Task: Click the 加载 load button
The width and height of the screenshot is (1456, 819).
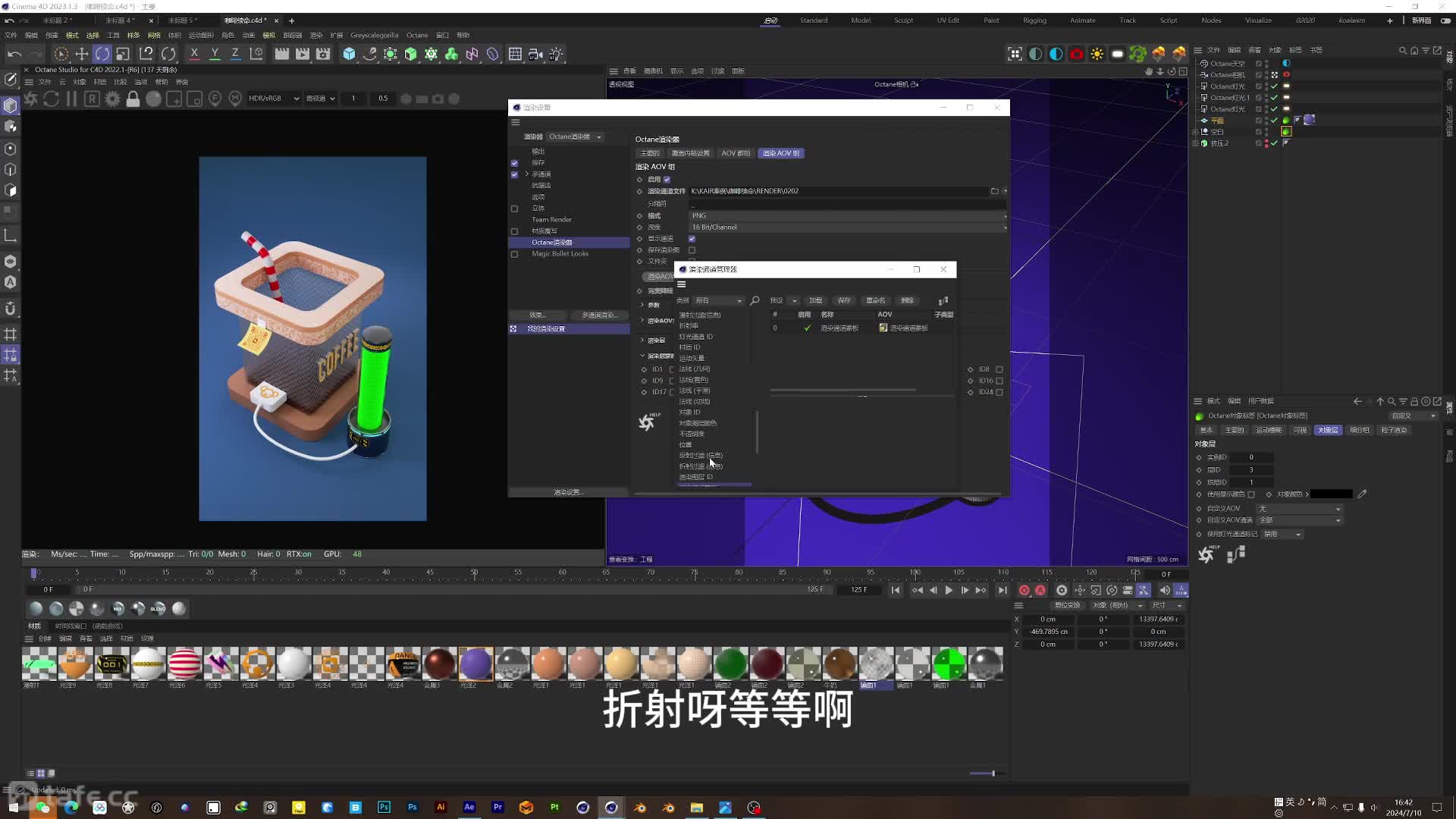Action: point(815,301)
